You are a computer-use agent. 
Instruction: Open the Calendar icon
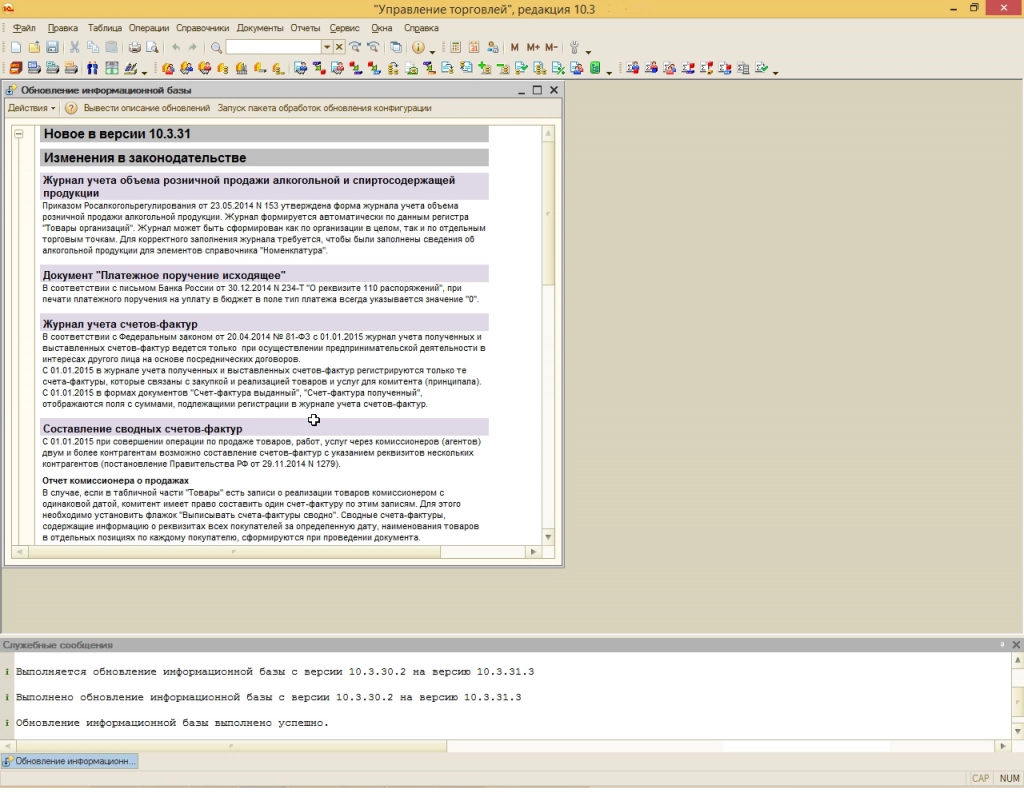pyautogui.click(x=474, y=47)
